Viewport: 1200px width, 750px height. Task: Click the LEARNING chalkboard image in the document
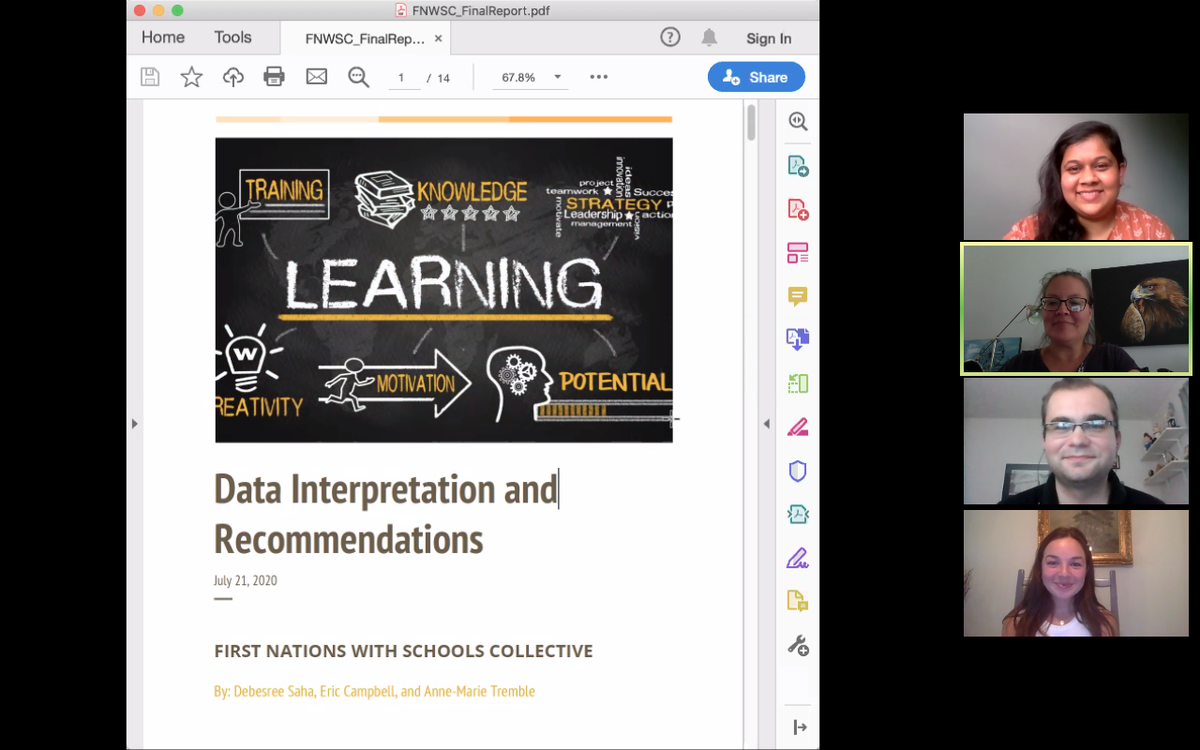pos(444,290)
